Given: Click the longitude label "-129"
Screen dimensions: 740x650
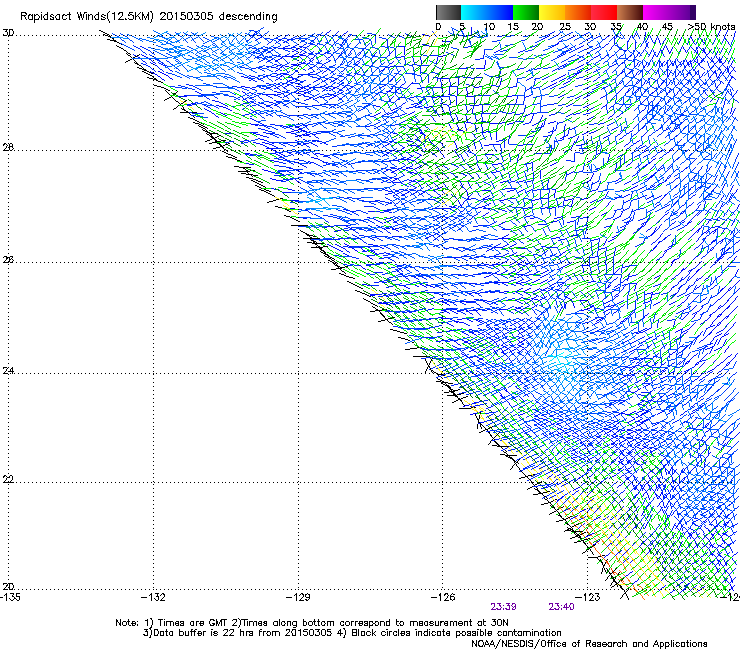Looking at the screenshot, I should coord(298,597).
